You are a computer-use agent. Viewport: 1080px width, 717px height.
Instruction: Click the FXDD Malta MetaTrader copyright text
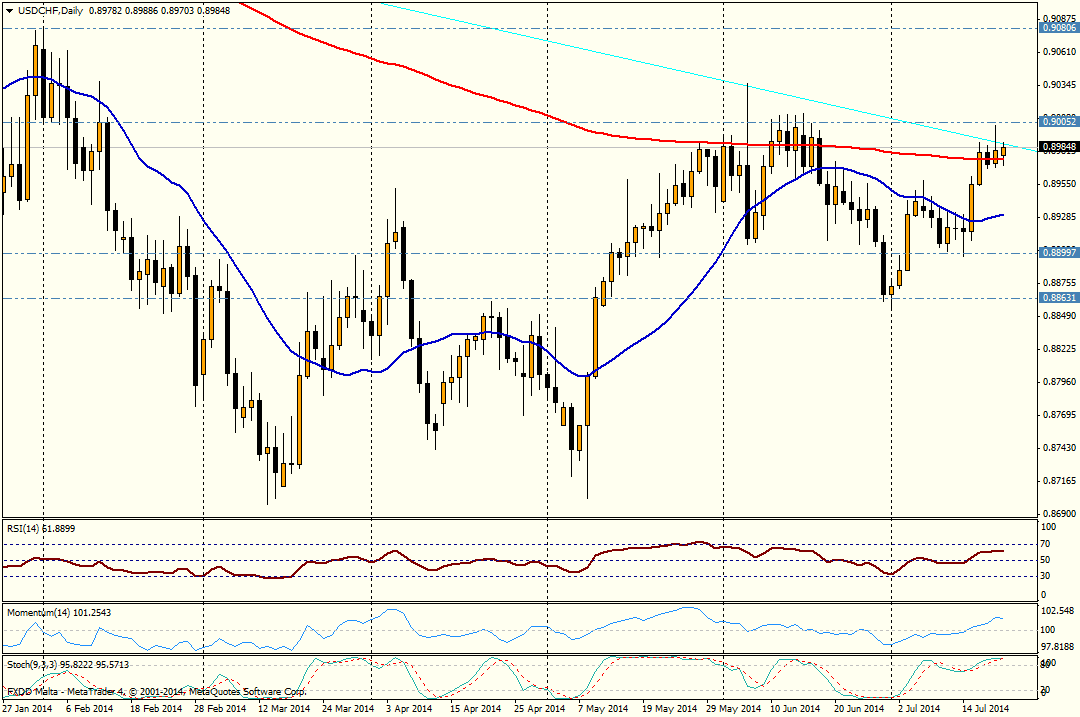(156, 691)
